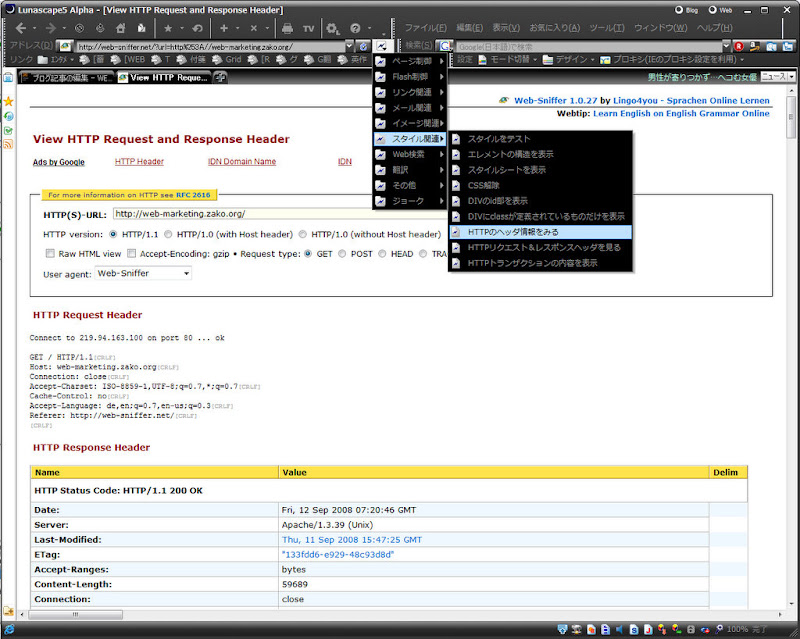Image resolution: width=800 pixels, height=639 pixels.
Task: Open the ニュース ticker dropdown
Action: (x=791, y=77)
